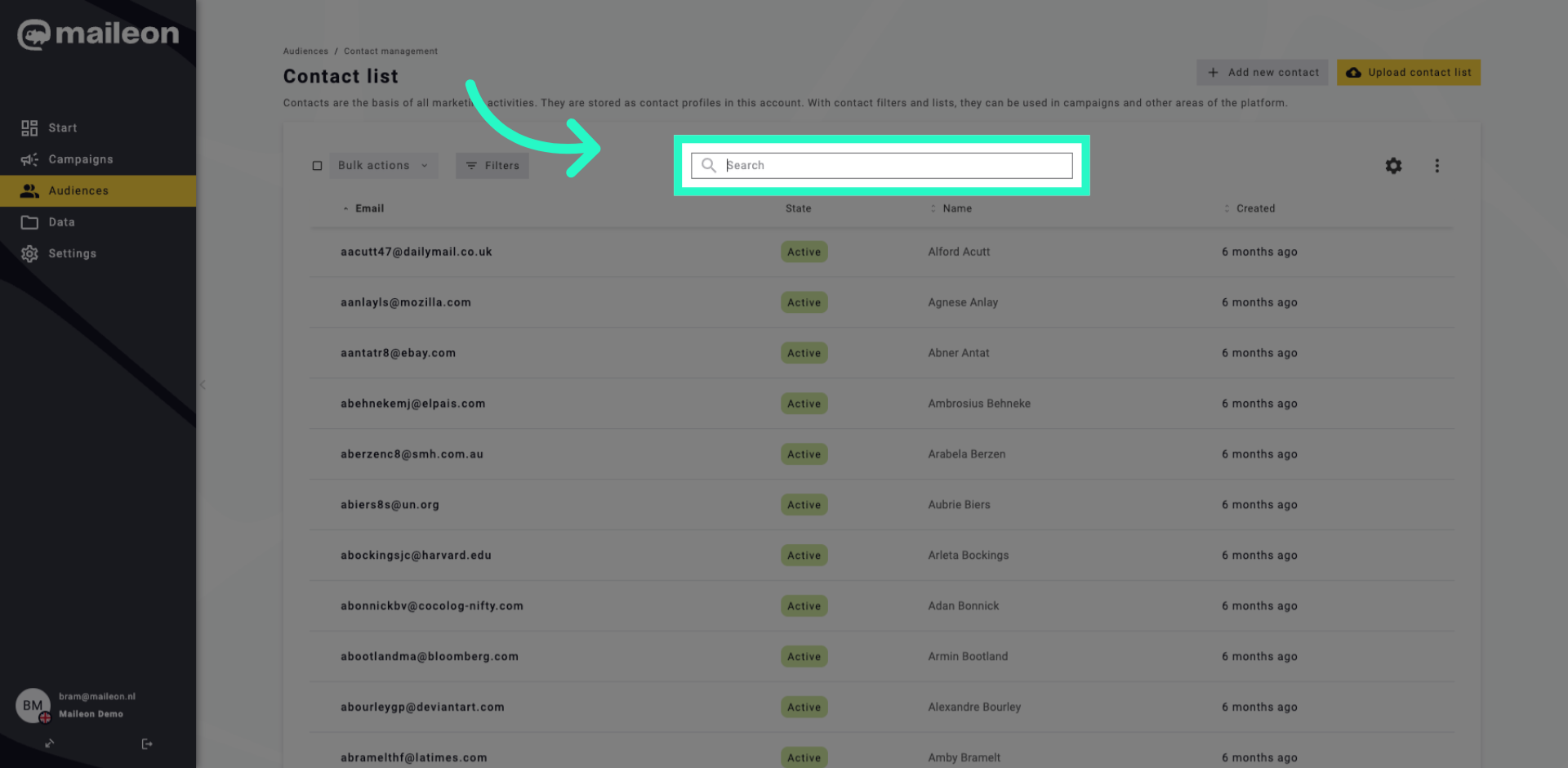The width and height of the screenshot is (1568, 768).
Task: Toggle the select-all contacts checkbox
Action: 318,165
